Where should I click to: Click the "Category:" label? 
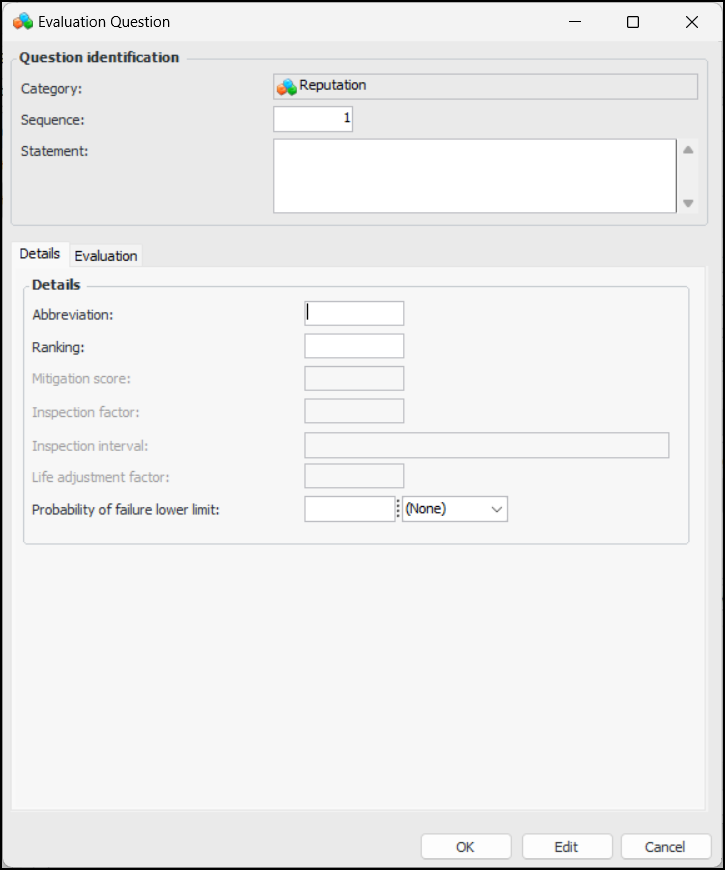[x=51, y=89]
